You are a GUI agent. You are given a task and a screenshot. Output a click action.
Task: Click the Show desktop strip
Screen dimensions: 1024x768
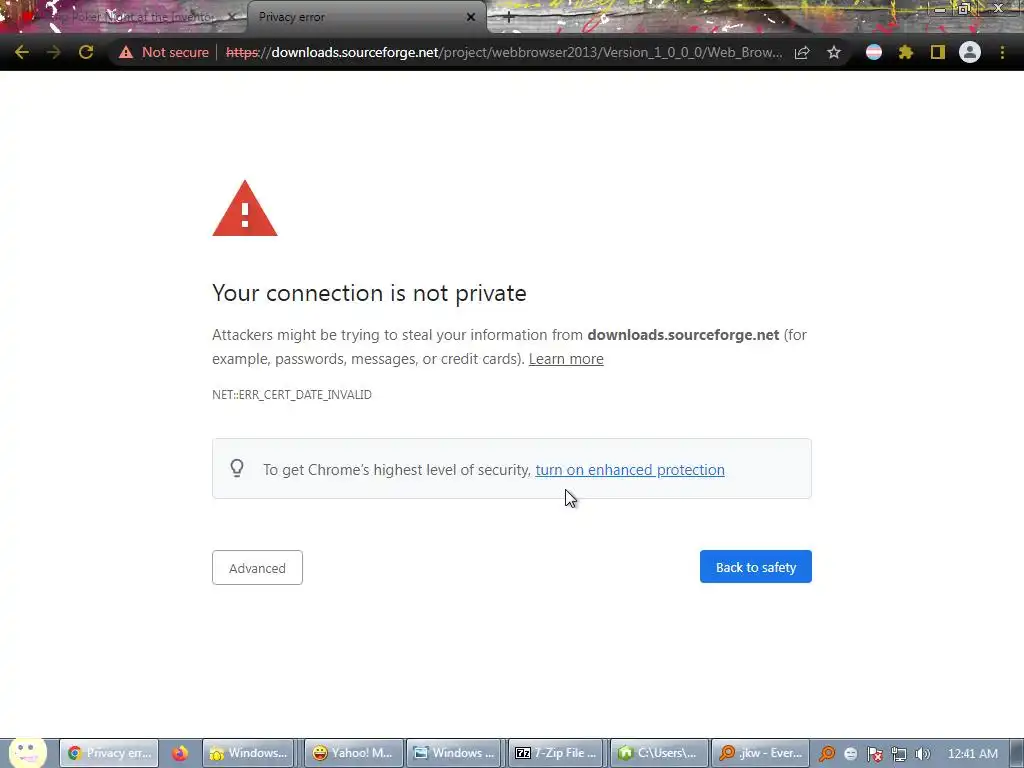(1017, 753)
